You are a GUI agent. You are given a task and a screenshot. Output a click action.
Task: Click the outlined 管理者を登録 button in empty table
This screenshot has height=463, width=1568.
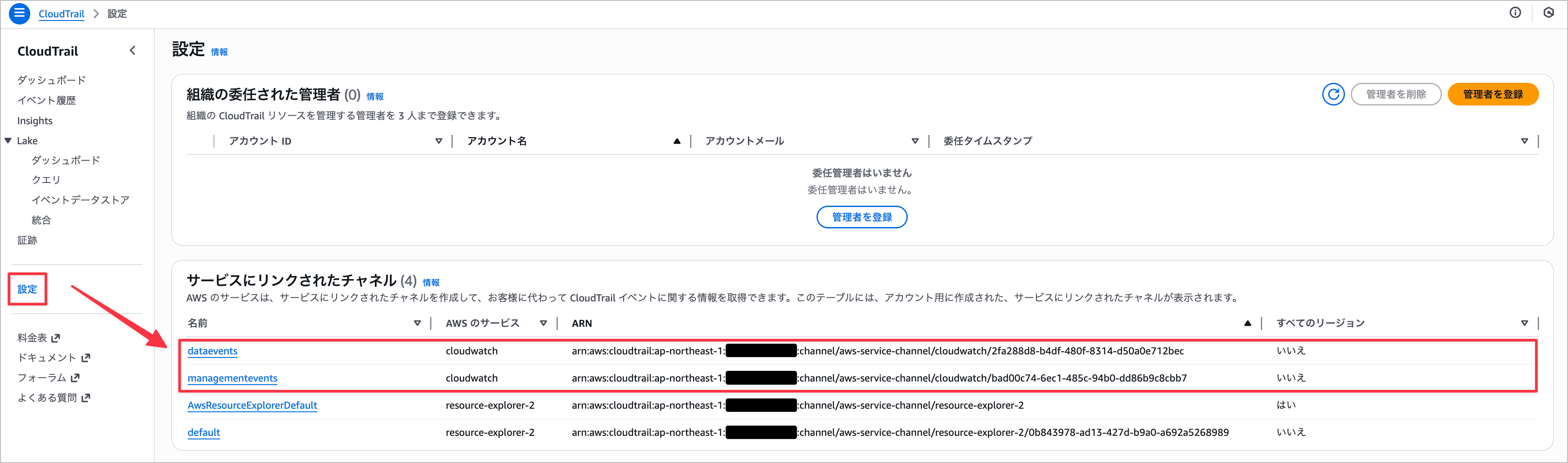861,217
